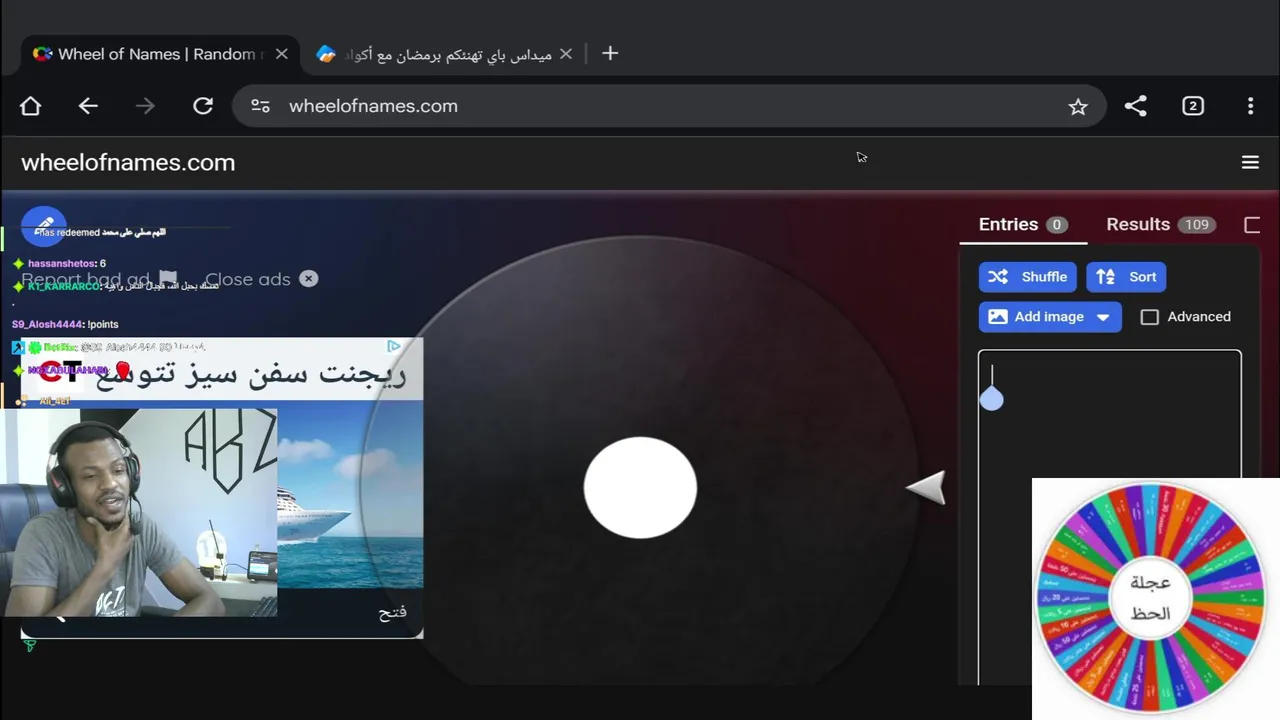The width and height of the screenshot is (1280, 720).
Task: Open wheelofnames hamburger menu
Action: pyautogui.click(x=1250, y=162)
